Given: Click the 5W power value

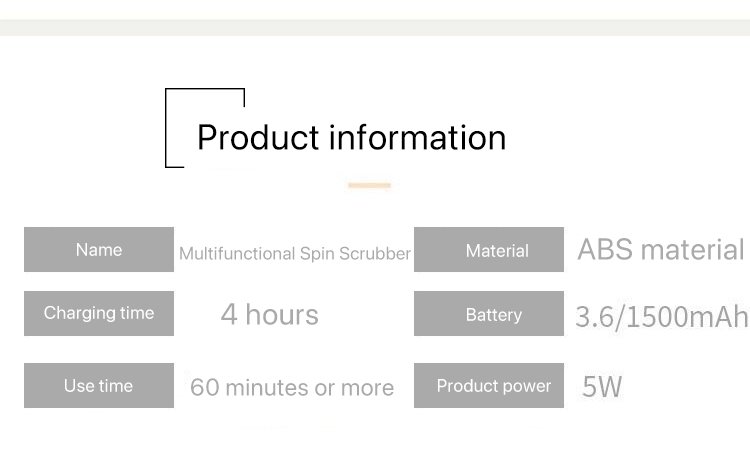Looking at the screenshot, I should [602, 387].
